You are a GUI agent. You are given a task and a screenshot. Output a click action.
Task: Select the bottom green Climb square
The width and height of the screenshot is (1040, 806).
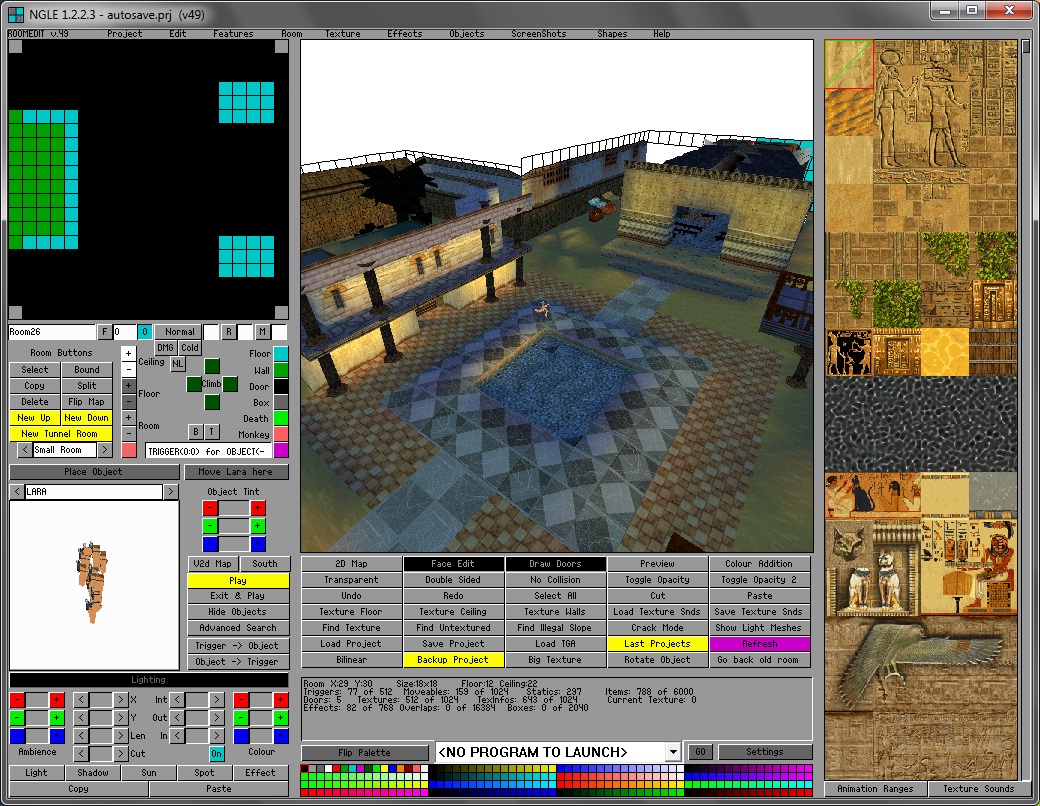[x=212, y=402]
